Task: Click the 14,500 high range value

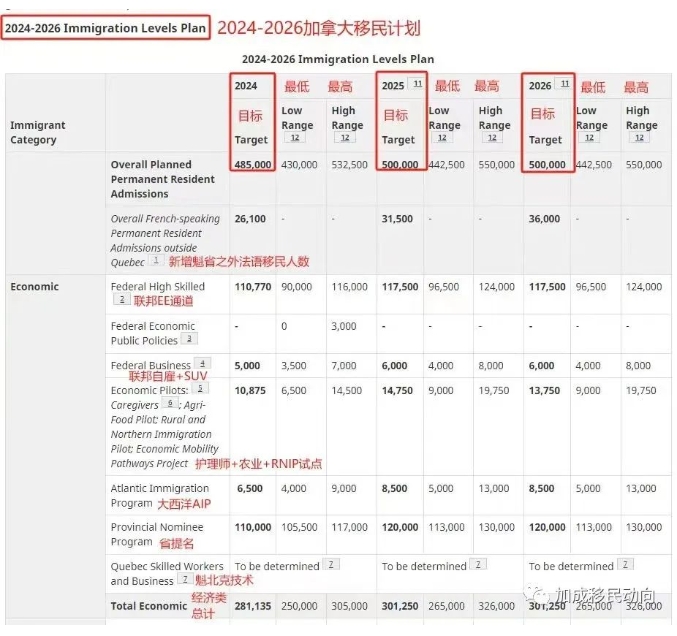Action: pos(347,391)
